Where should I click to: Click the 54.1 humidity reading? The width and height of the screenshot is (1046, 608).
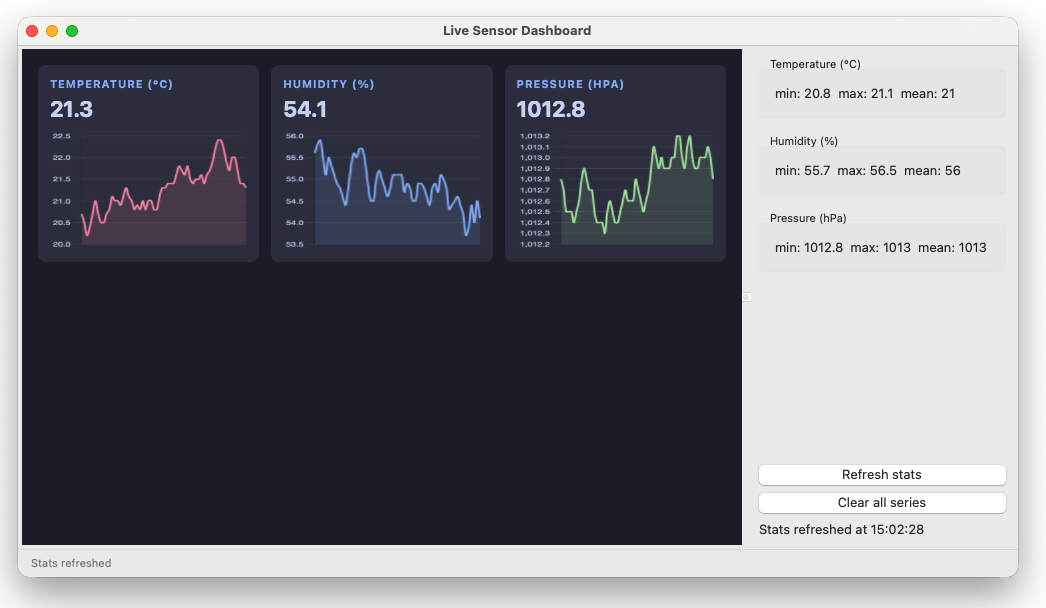pos(304,109)
